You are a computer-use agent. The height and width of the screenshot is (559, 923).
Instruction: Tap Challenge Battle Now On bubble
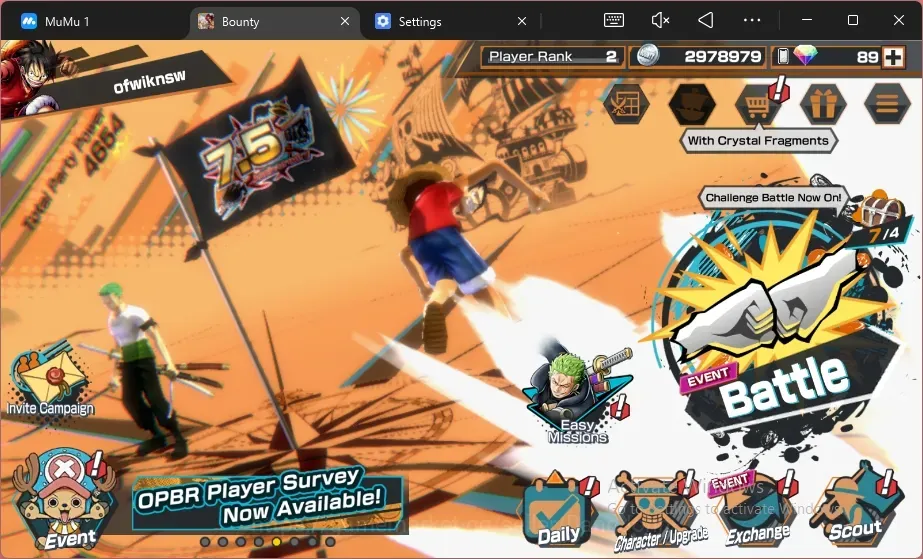773,198
